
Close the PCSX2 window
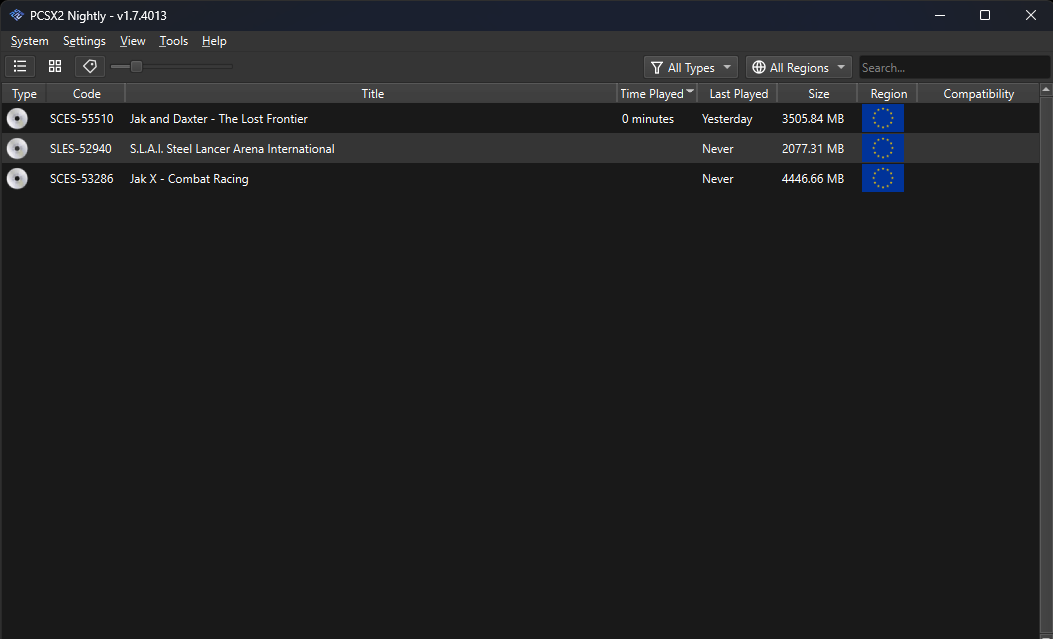pyautogui.click(x=1030, y=15)
